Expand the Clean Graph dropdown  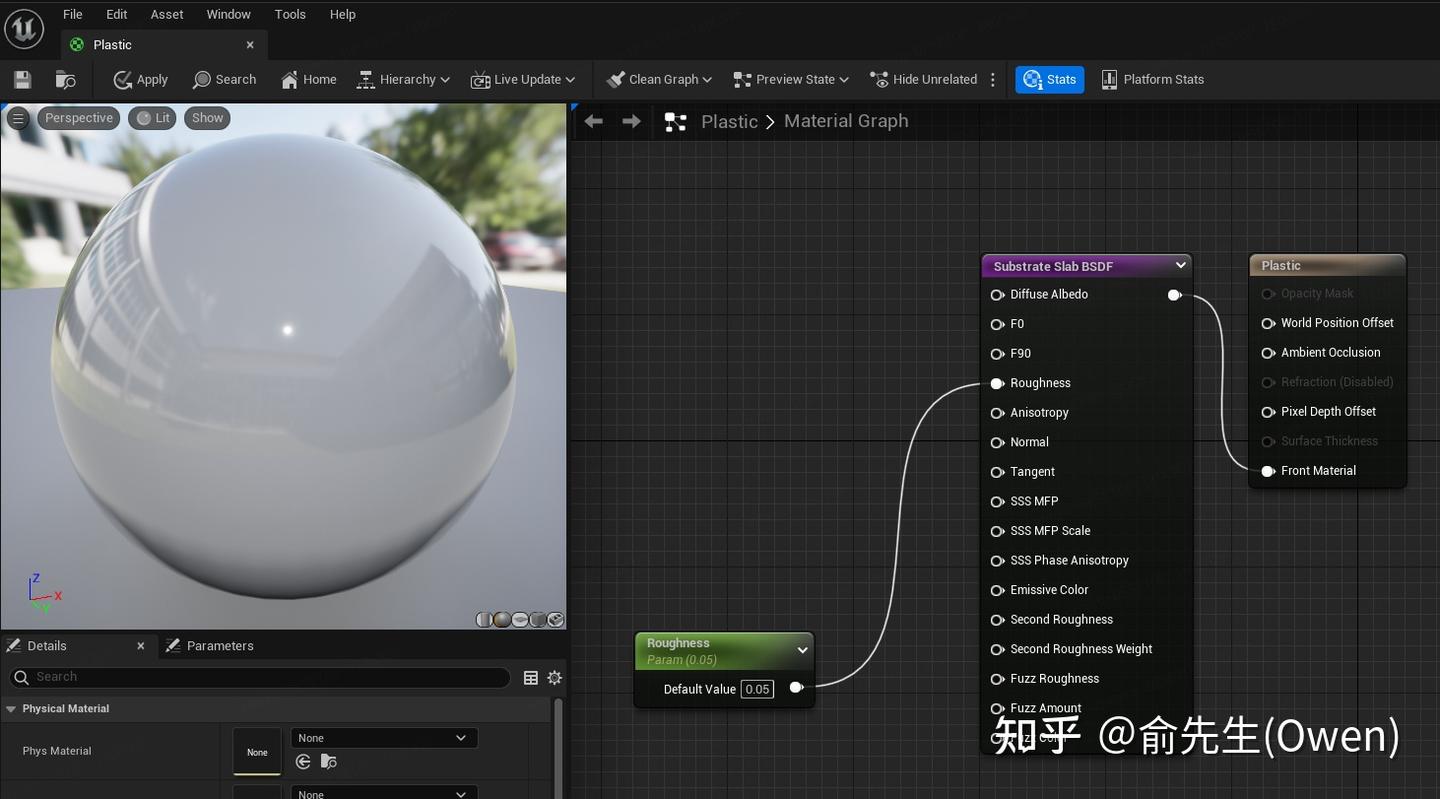click(658, 80)
